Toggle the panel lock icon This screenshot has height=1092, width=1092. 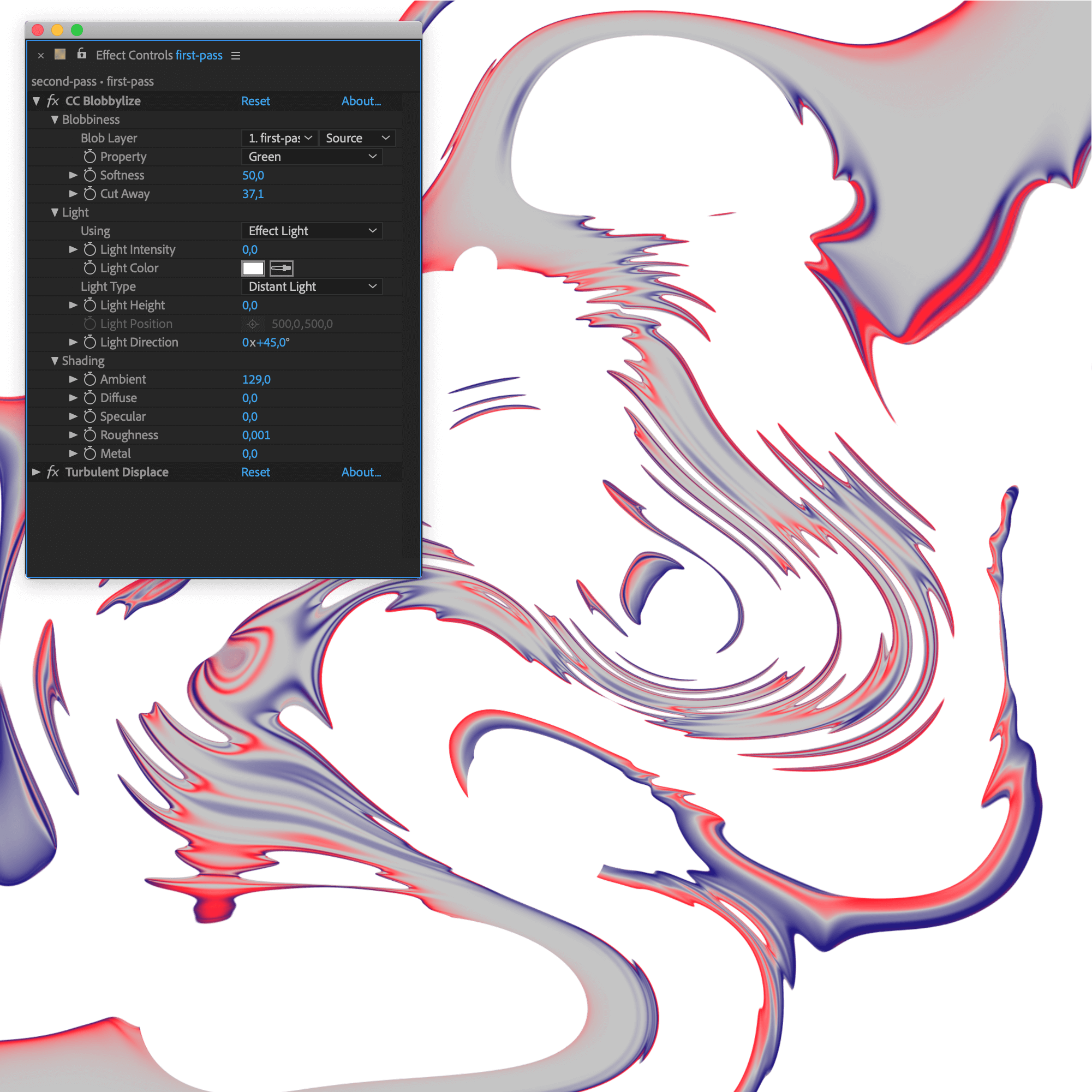click(x=82, y=54)
